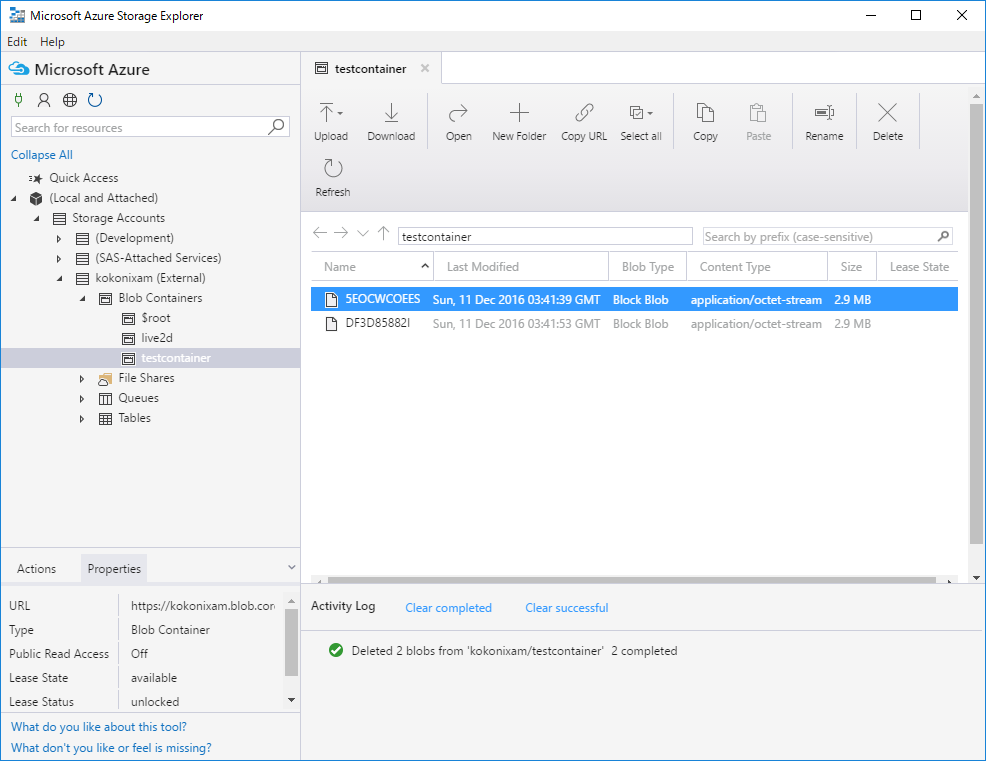Open account management person icon
The image size is (986, 761).
[x=44, y=99]
